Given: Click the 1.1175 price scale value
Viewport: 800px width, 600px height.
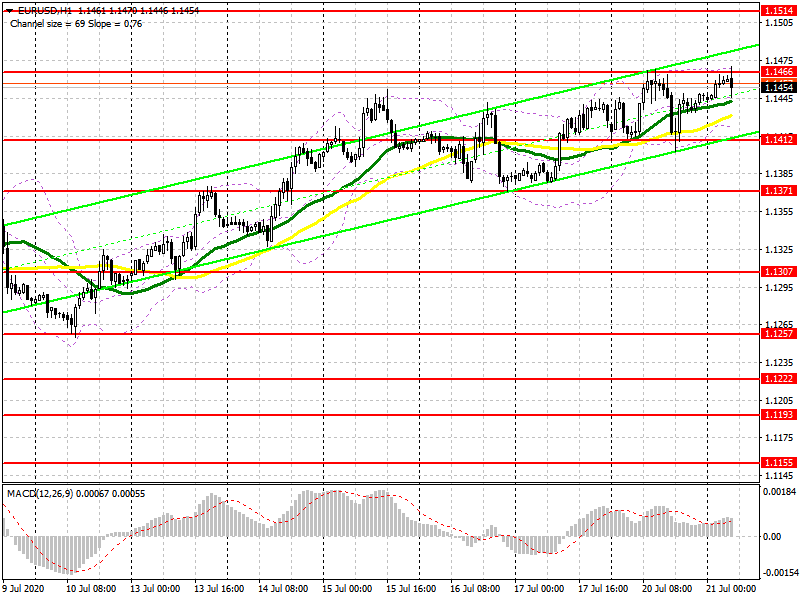Looking at the screenshot, I should pyautogui.click(x=780, y=438).
